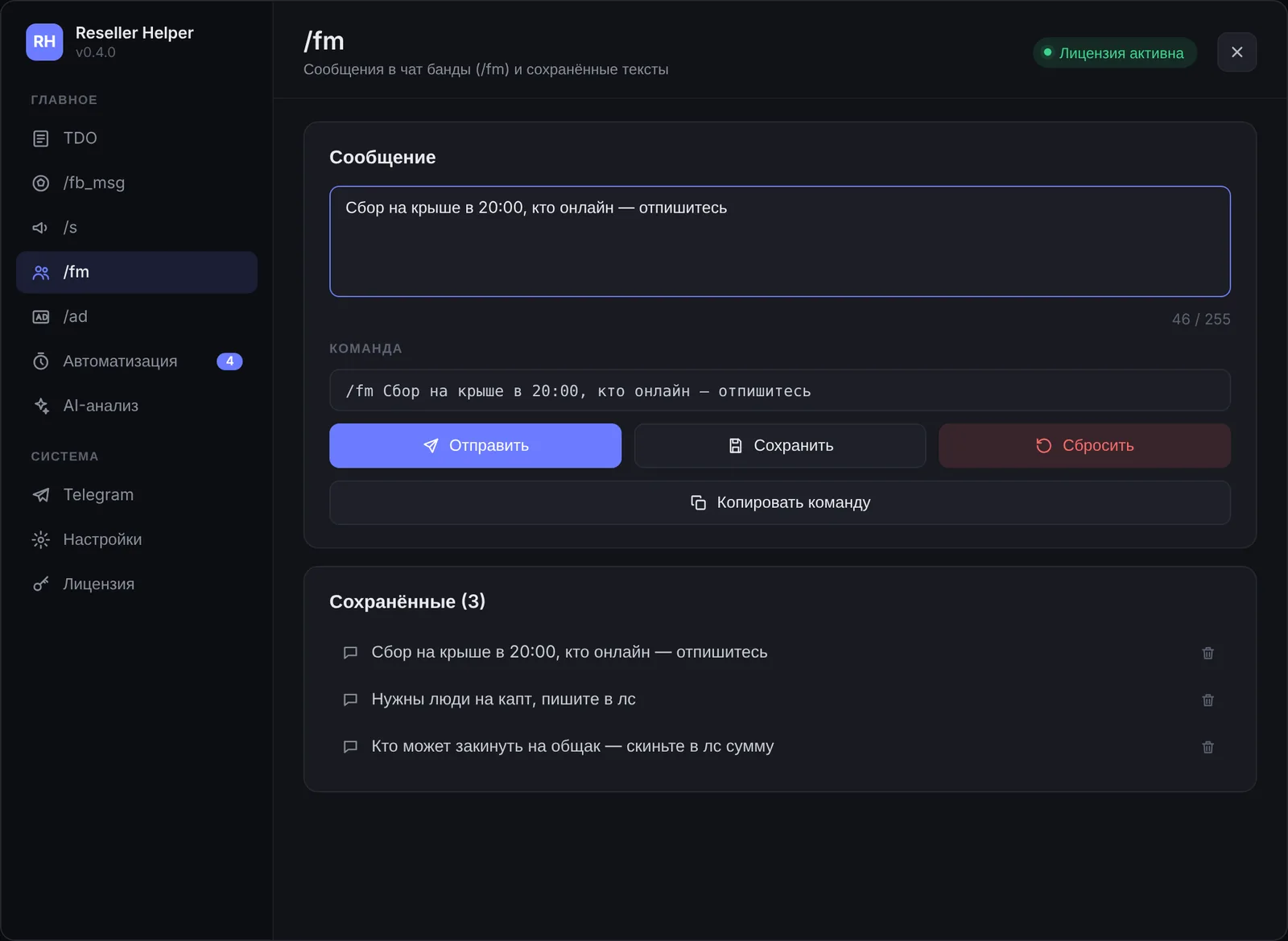Screen dimensions: 1288x941
Task: Delete saved message 'Сбор на крыше'
Action: [x=1207, y=653]
